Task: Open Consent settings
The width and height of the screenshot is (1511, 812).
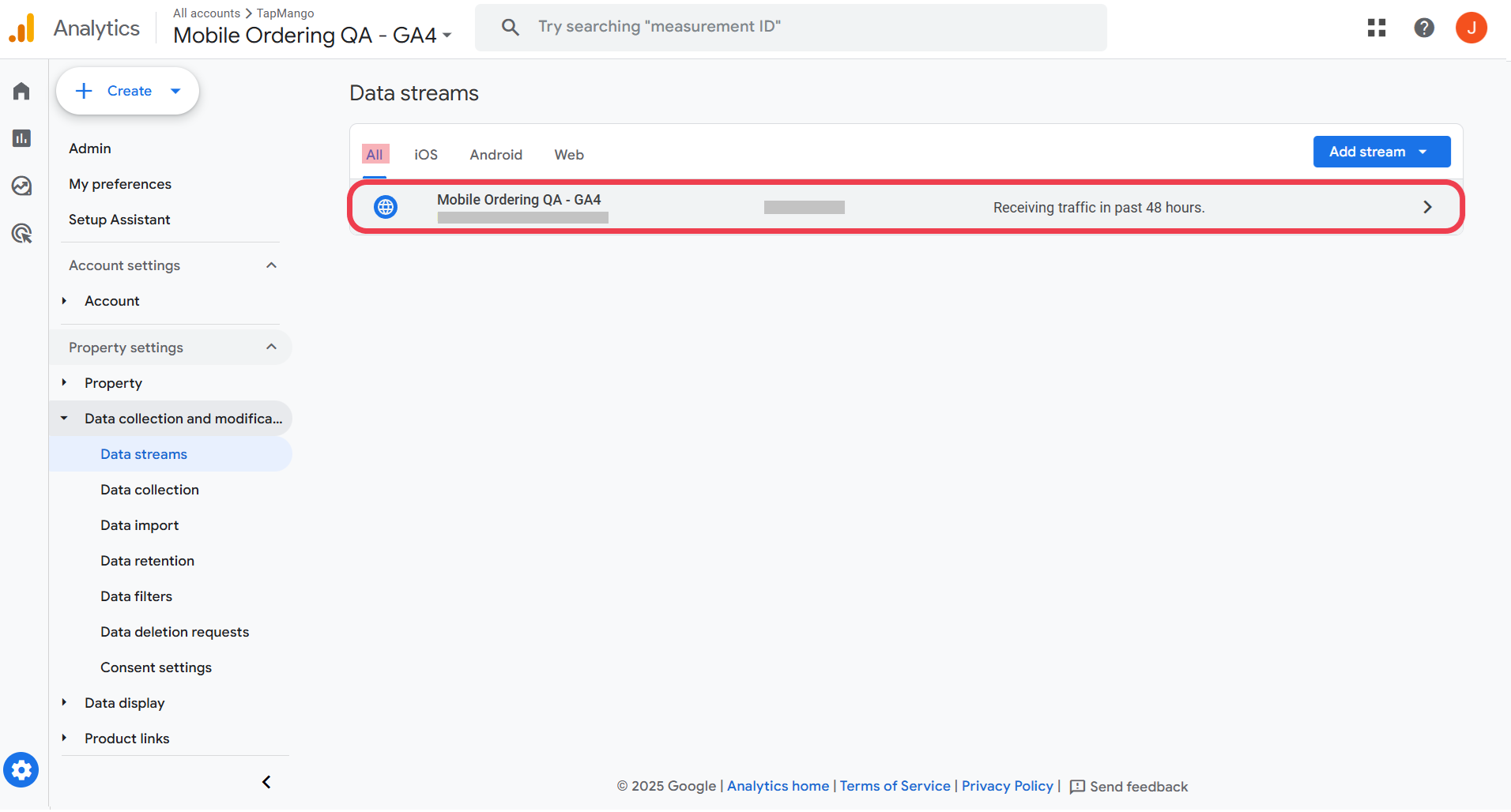Action: [156, 667]
